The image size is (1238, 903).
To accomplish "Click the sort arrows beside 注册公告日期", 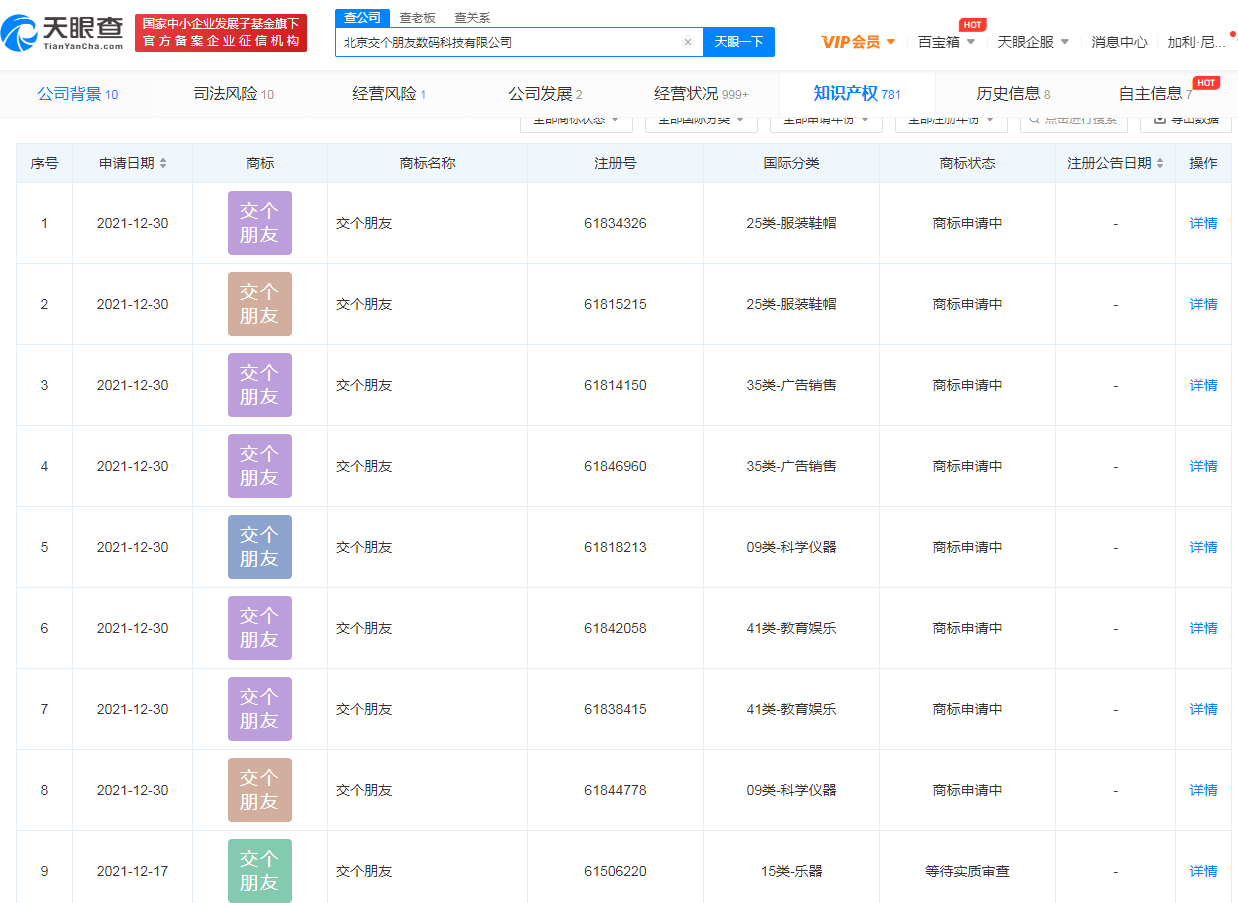I will [x=1160, y=163].
